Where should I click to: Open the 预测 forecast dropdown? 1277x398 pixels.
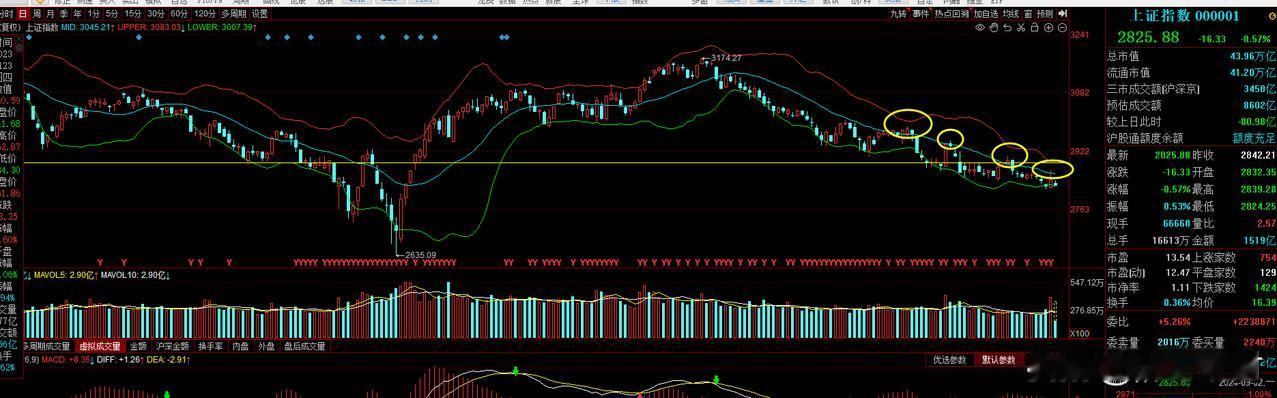(1045, 14)
